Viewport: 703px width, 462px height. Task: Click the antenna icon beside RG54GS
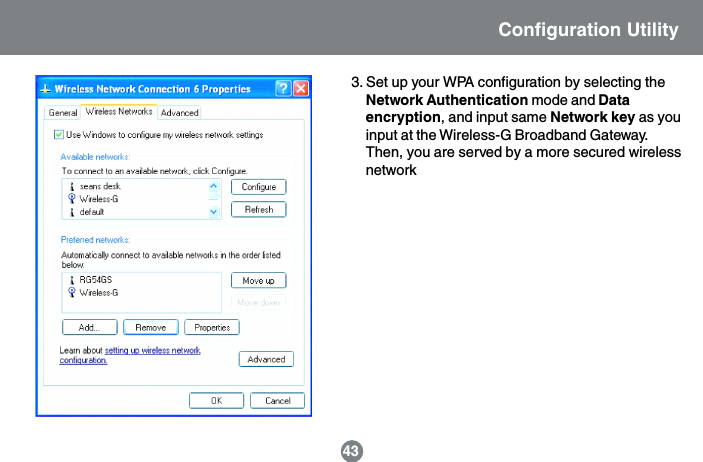(x=72, y=280)
